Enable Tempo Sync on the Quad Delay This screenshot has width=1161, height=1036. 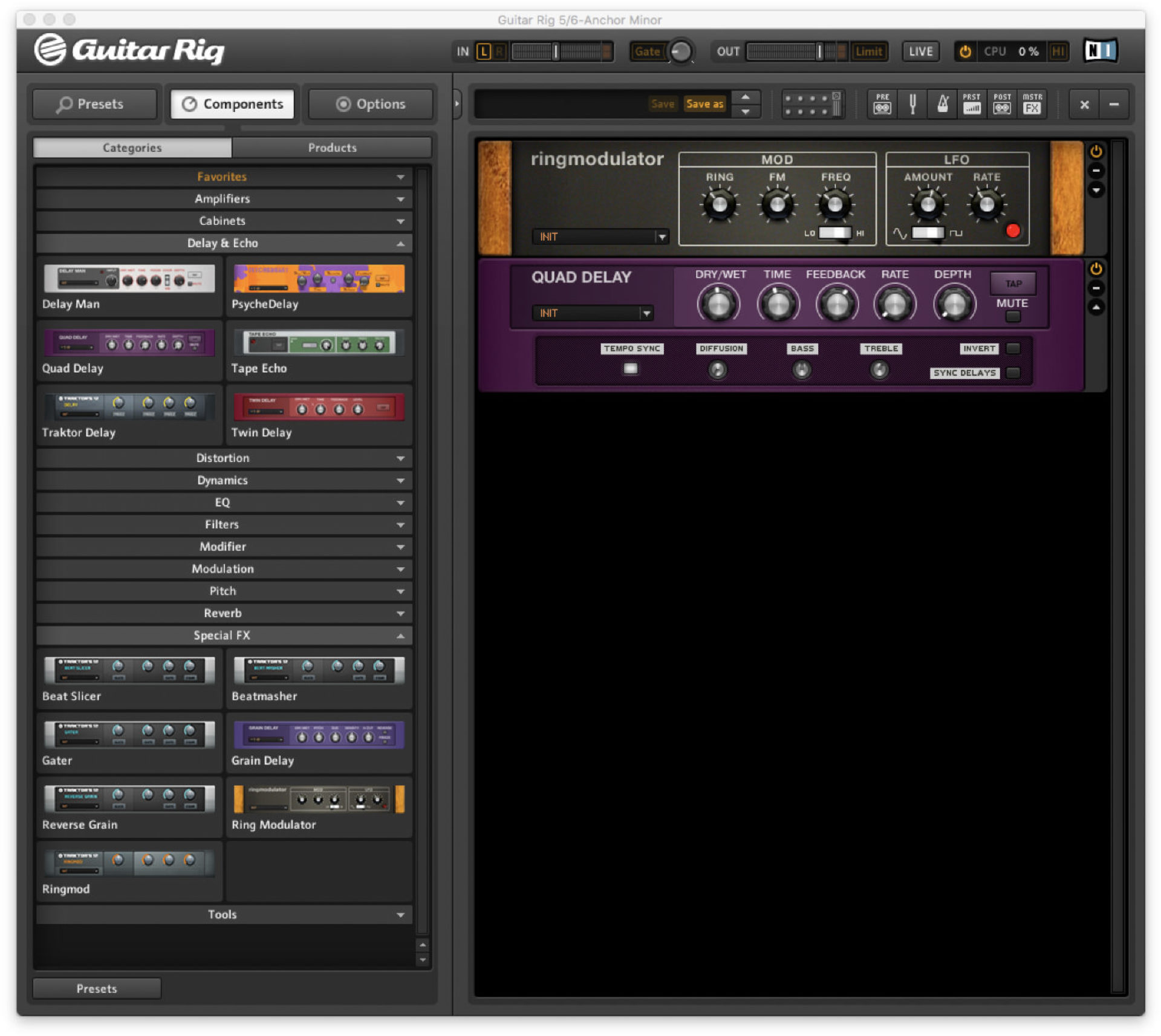630,368
